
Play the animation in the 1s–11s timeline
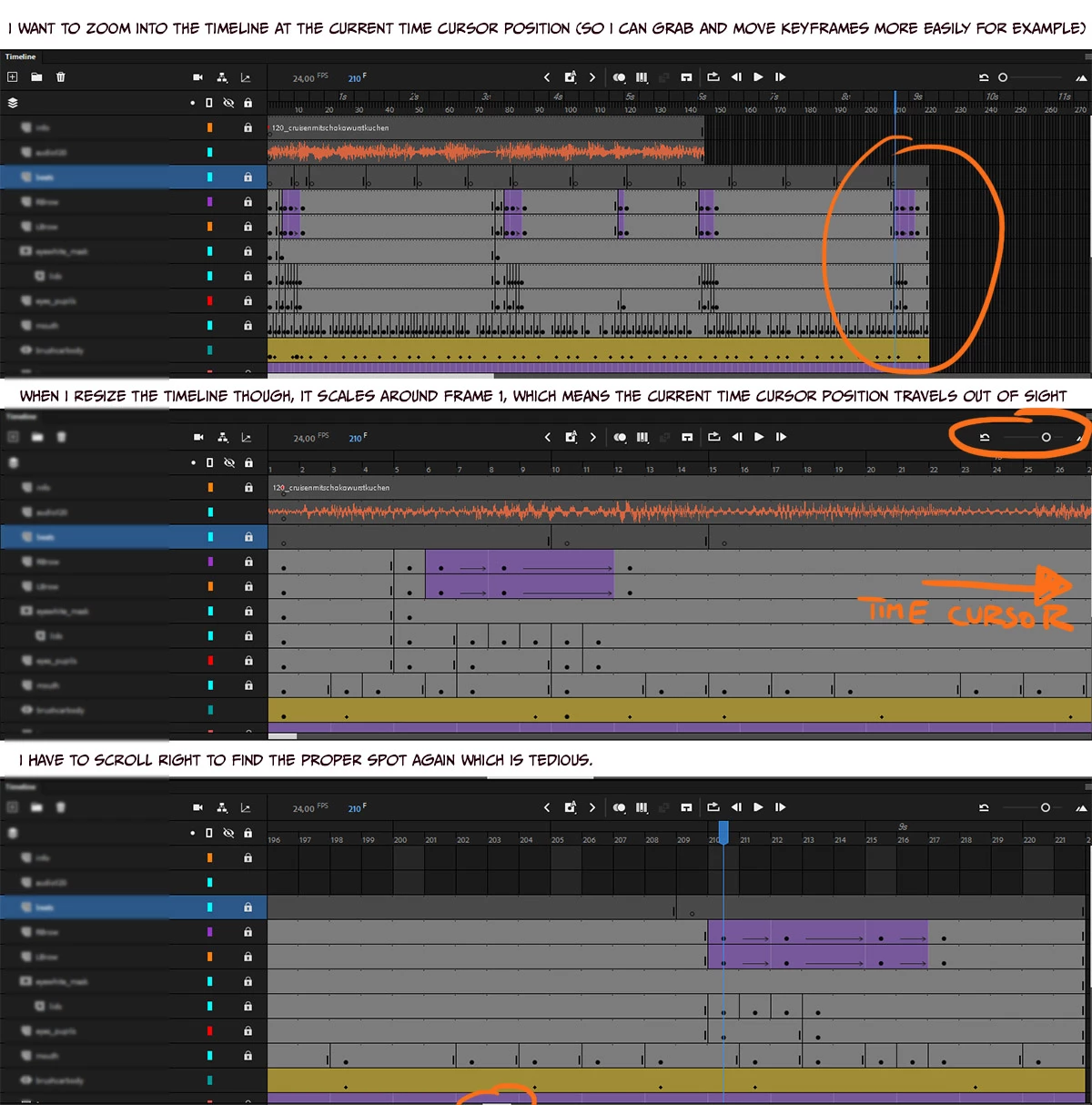[758, 77]
